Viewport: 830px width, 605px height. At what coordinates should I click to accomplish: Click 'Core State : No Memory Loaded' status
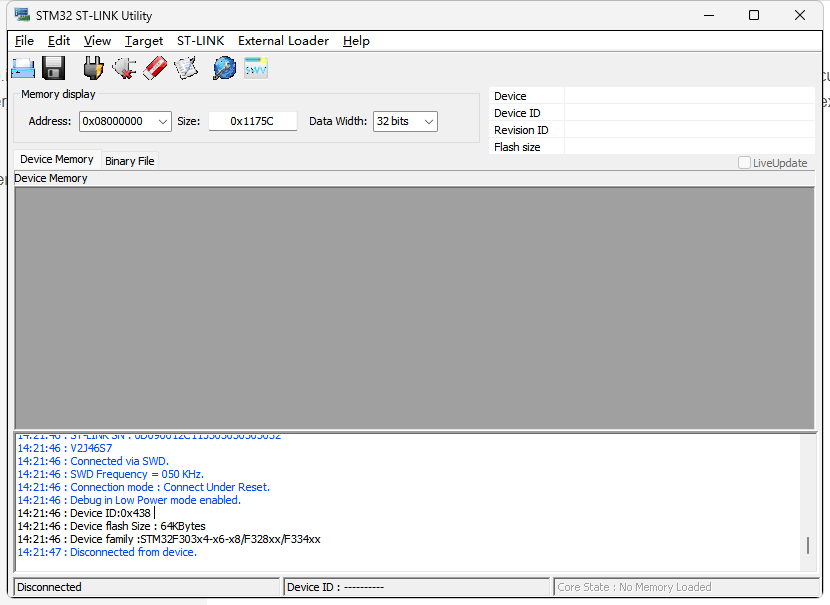tap(687, 587)
